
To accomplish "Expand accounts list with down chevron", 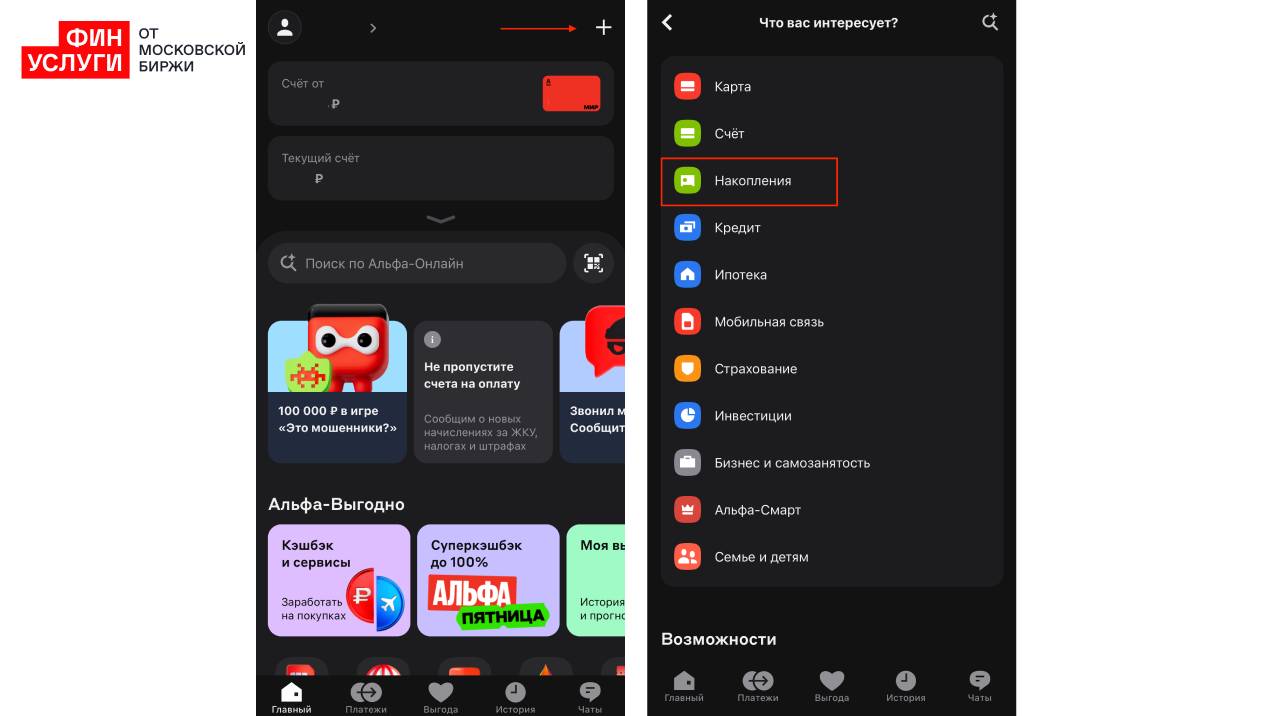I will [x=440, y=219].
